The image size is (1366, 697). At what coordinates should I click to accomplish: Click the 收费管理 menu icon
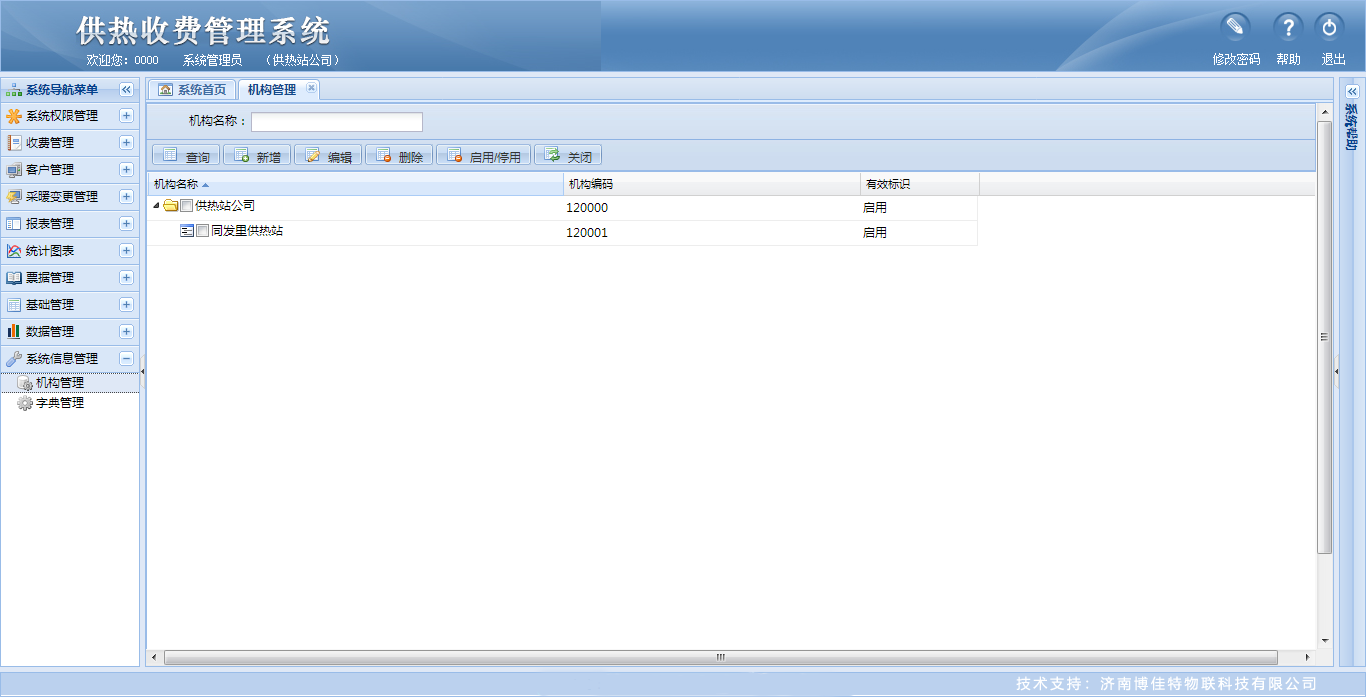pyautogui.click(x=14, y=143)
